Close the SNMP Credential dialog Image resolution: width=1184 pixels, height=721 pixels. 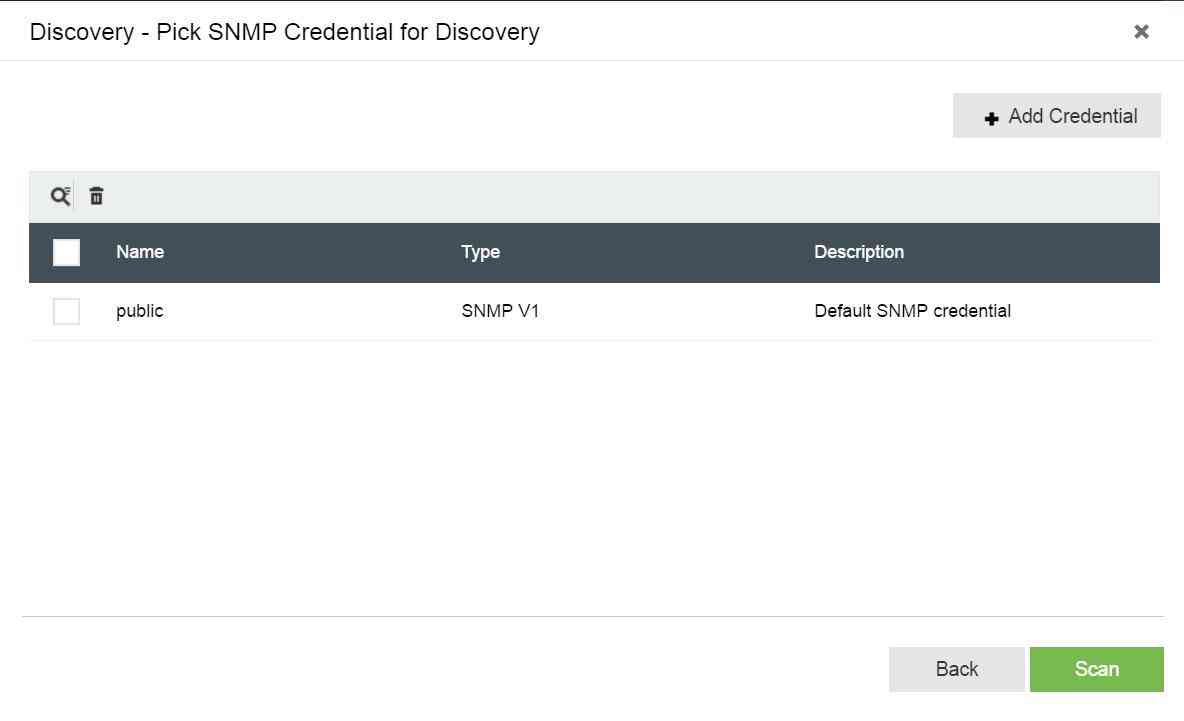point(1141,32)
